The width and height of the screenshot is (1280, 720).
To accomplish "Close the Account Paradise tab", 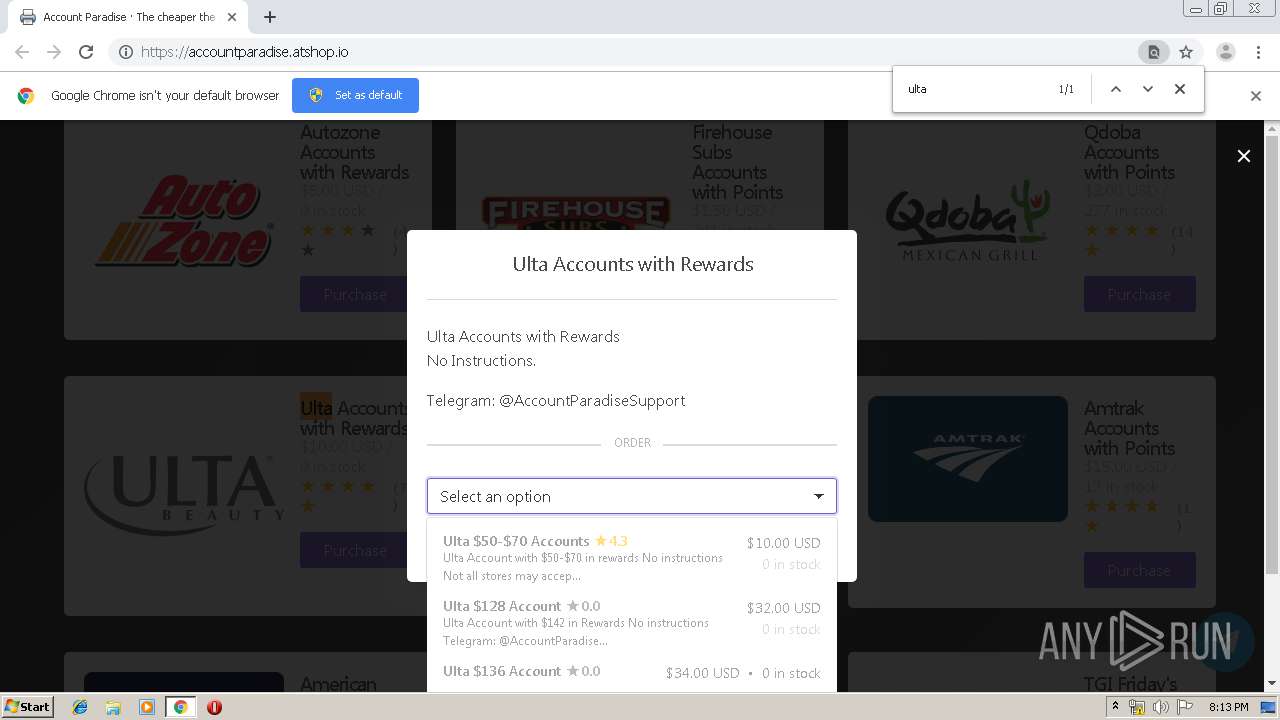I will point(232,17).
